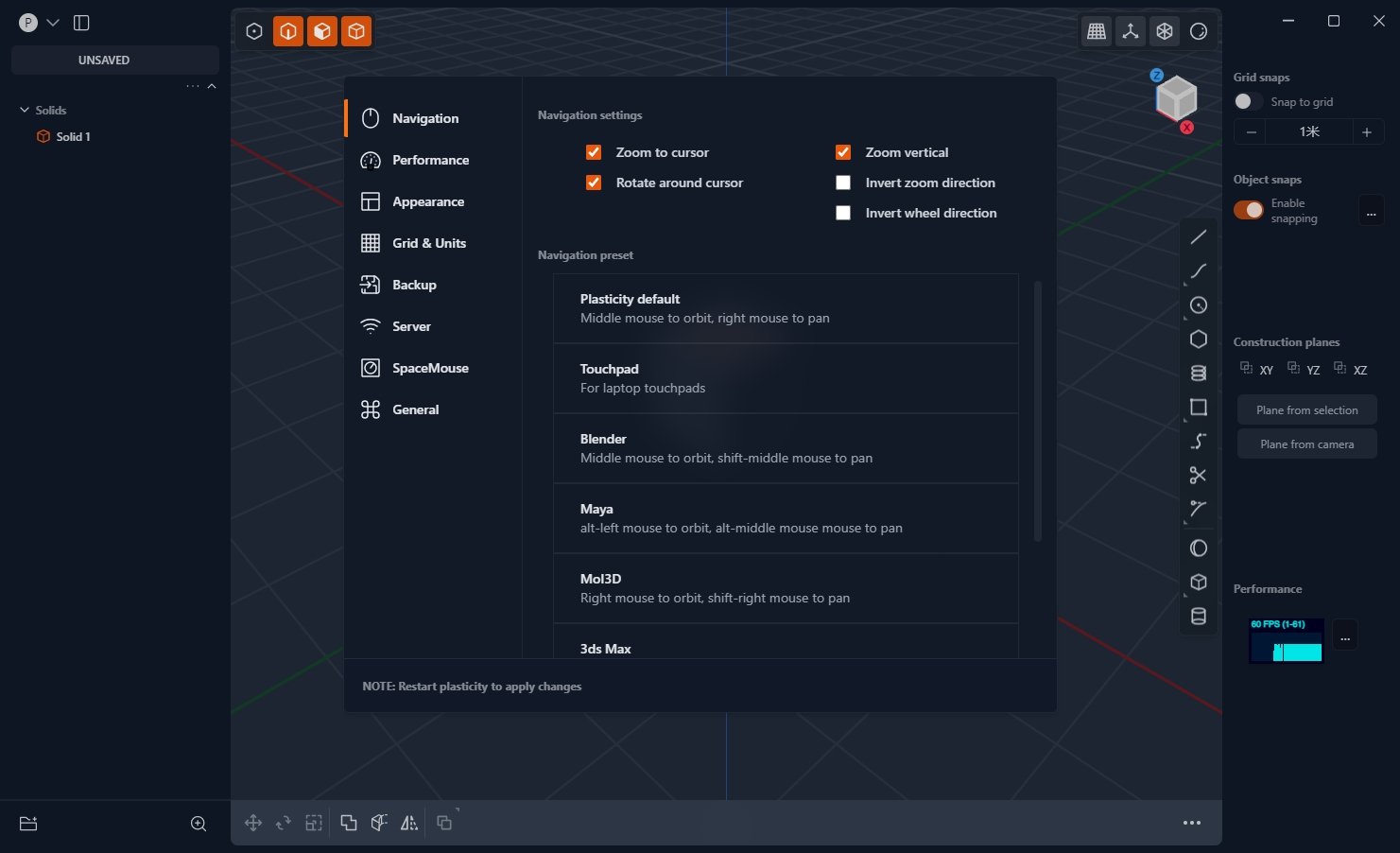Select the Rectangle tool
This screenshot has width=1400, height=853.
coord(1199,408)
